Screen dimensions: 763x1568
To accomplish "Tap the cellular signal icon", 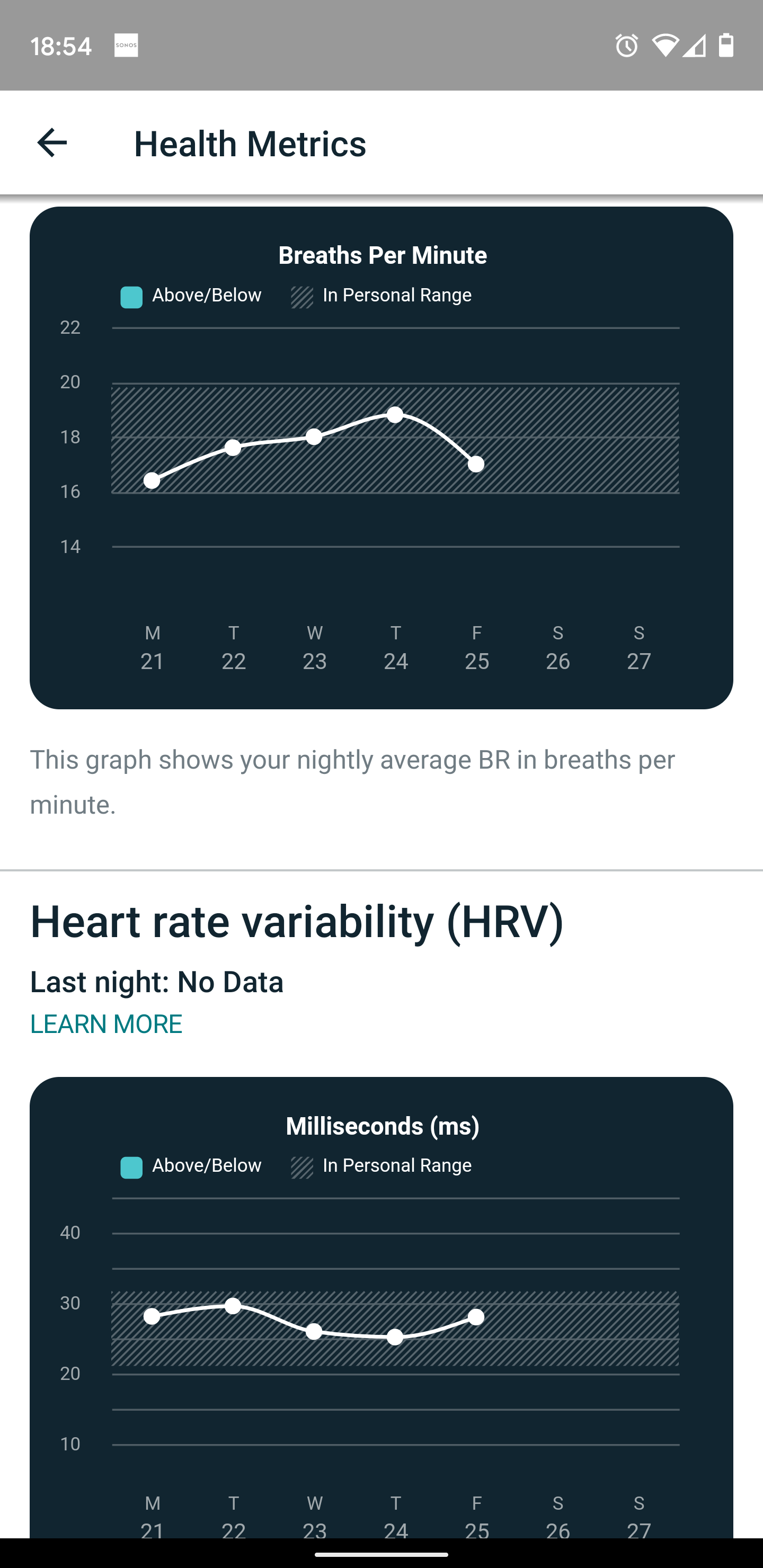I will pos(695,46).
